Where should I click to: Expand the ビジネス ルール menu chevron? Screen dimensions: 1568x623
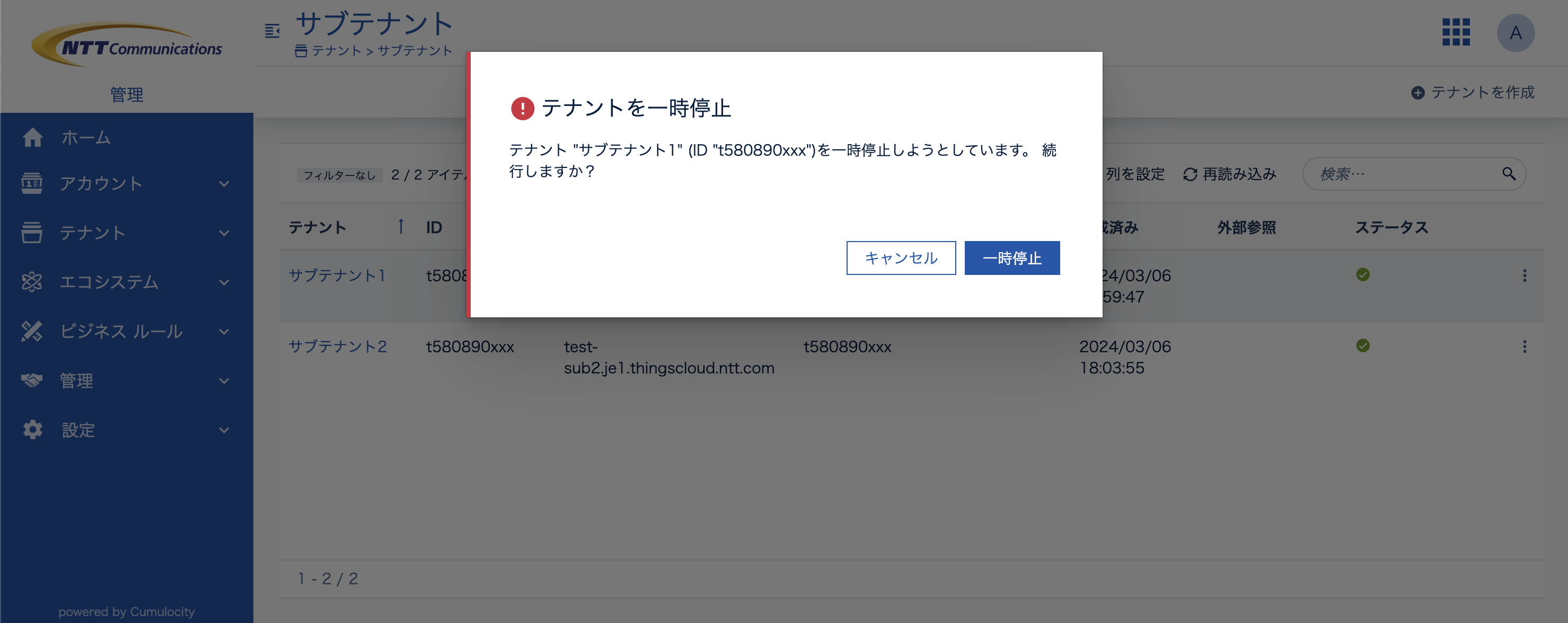pyautogui.click(x=224, y=332)
